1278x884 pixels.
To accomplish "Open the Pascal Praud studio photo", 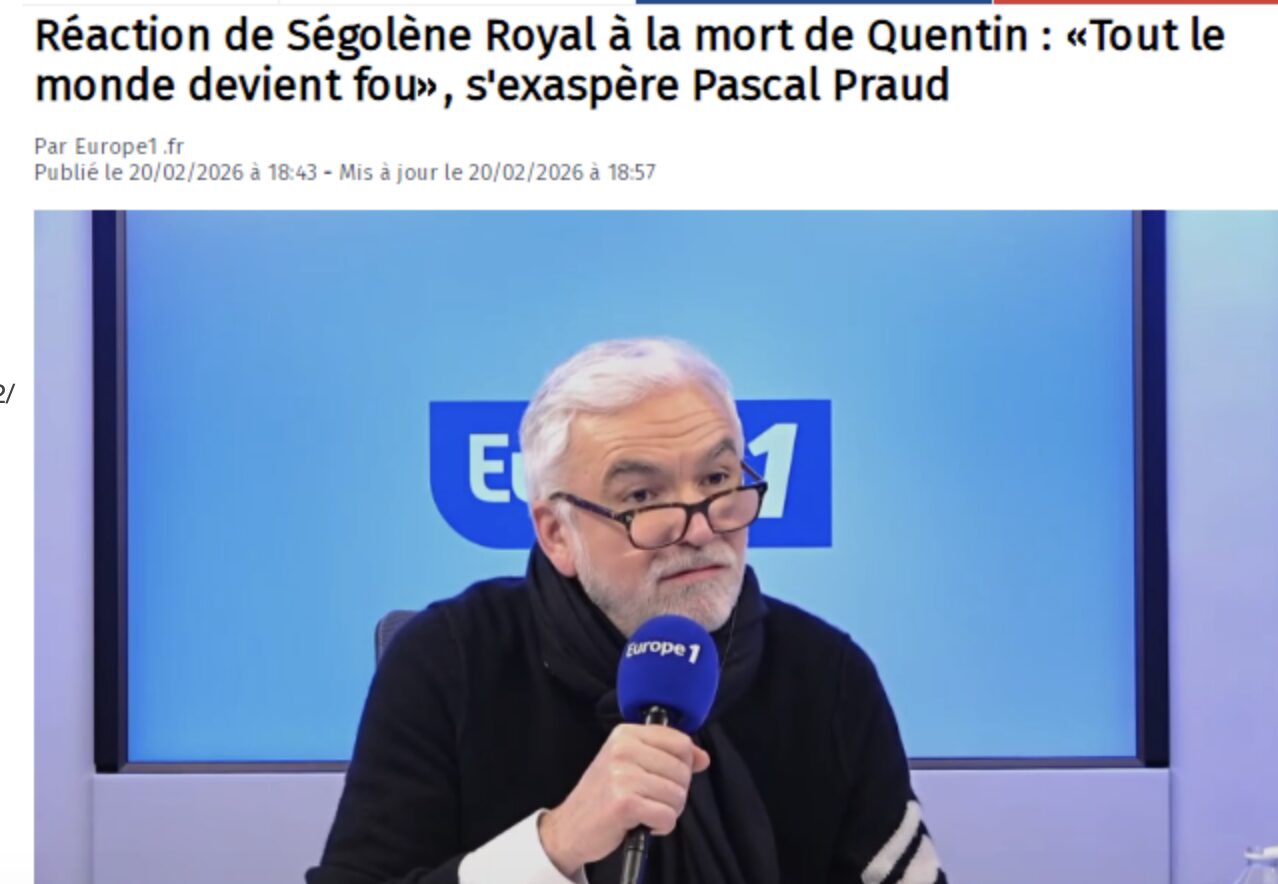I will (655, 547).
